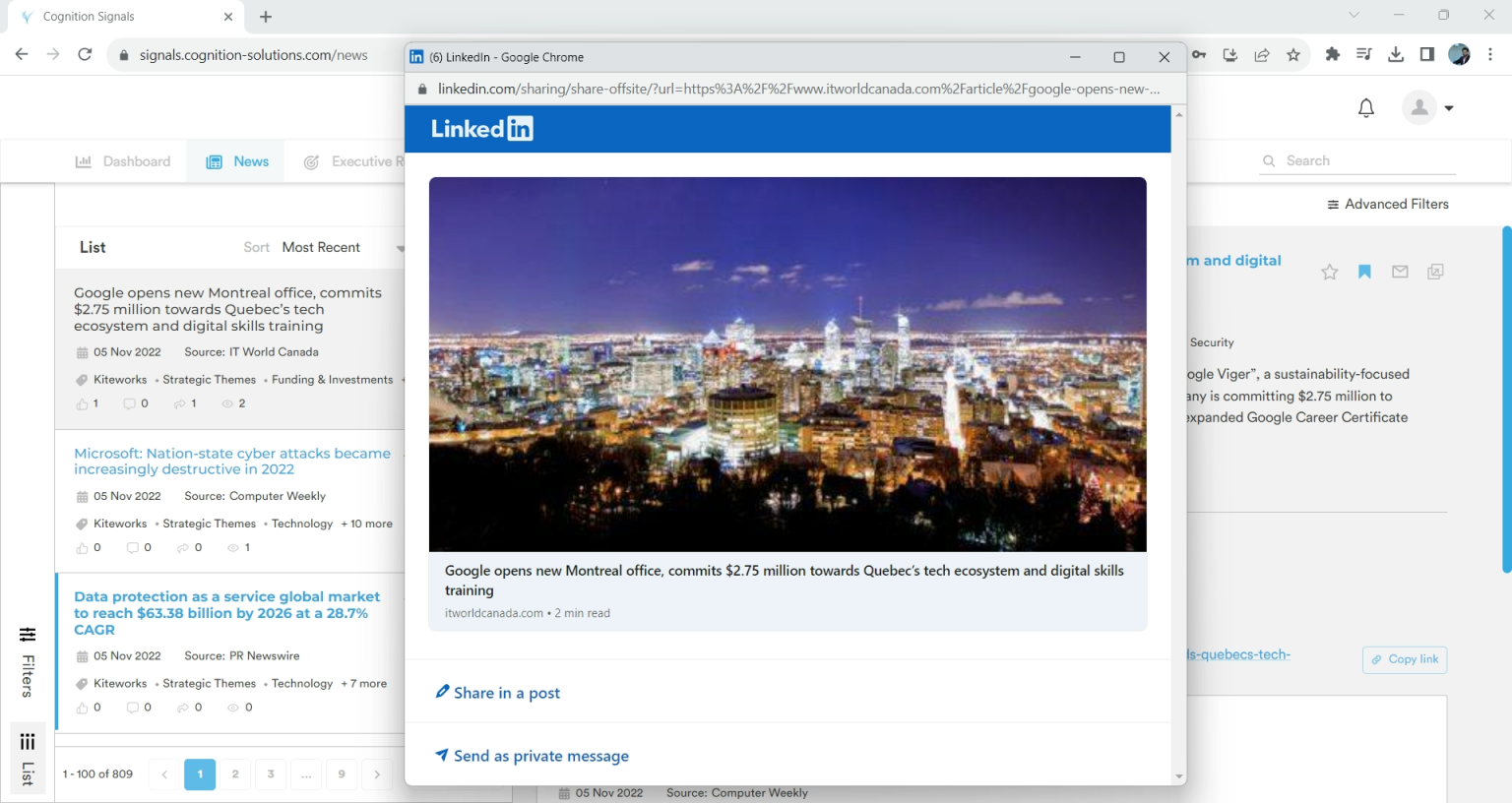Viewport: 1512px width, 803px height.
Task: Open the Chrome downloads icon
Action: click(1396, 55)
